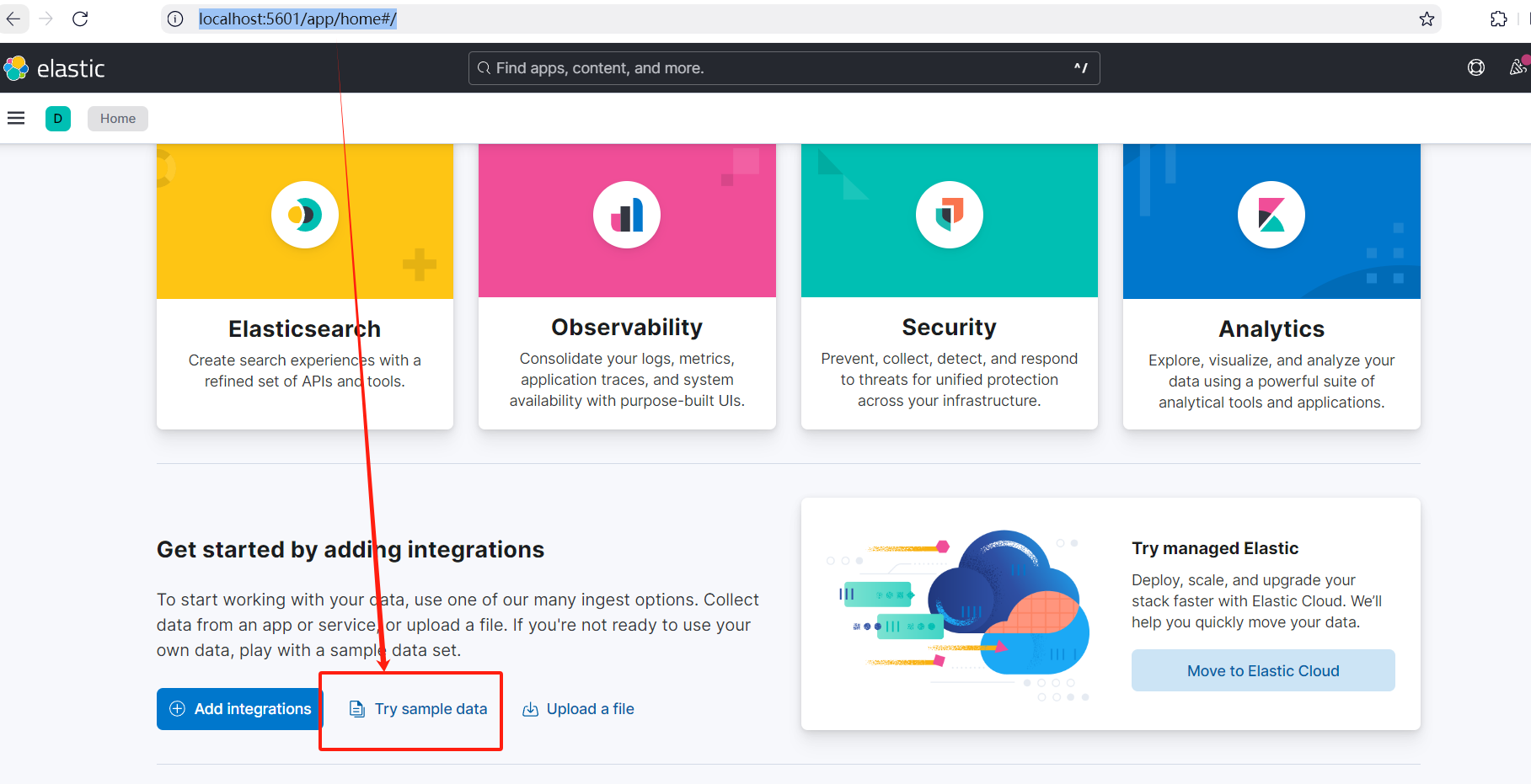Image resolution: width=1531 pixels, height=784 pixels.
Task: Click the Observability description text
Action: click(x=627, y=380)
